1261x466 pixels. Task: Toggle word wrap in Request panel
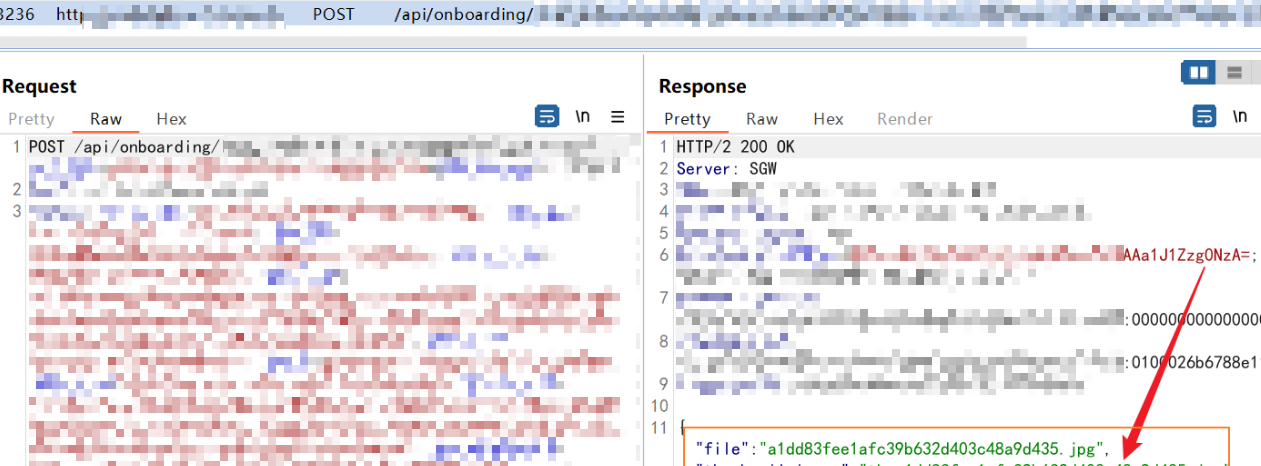pyautogui.click(x=547, y=117)
